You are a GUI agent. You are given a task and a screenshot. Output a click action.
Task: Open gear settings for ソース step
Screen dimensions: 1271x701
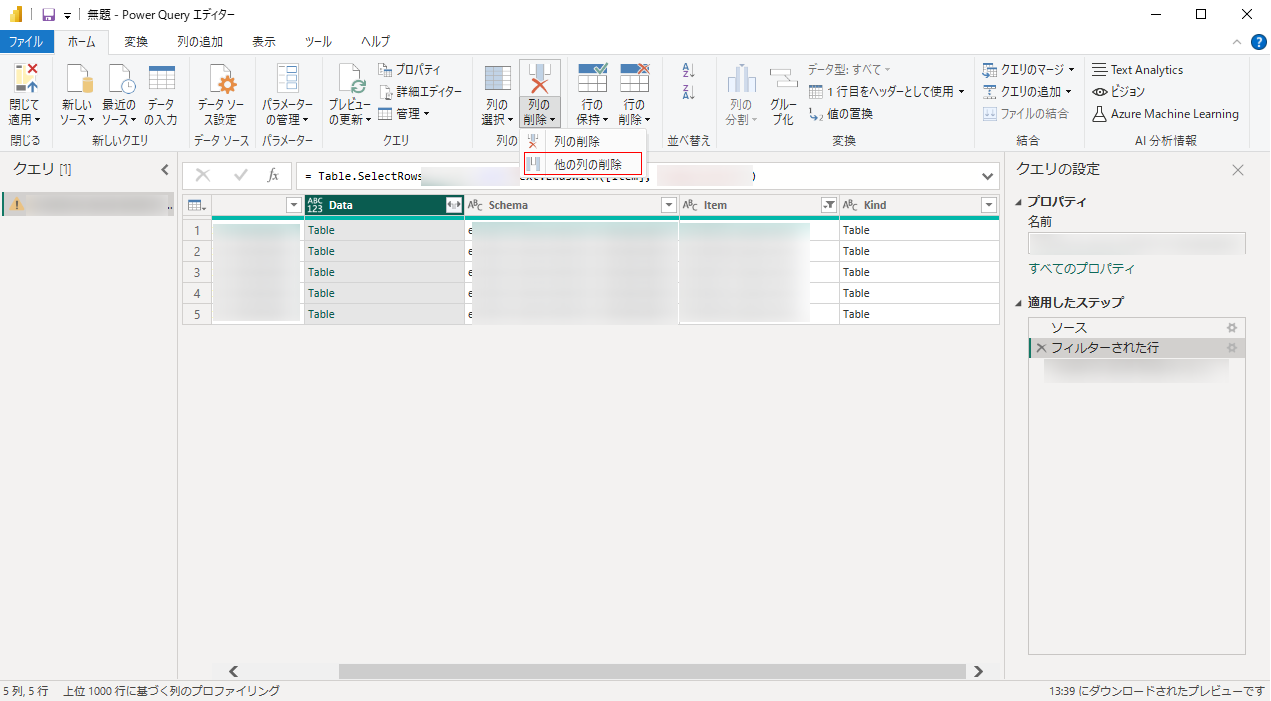click(1232, 328)
